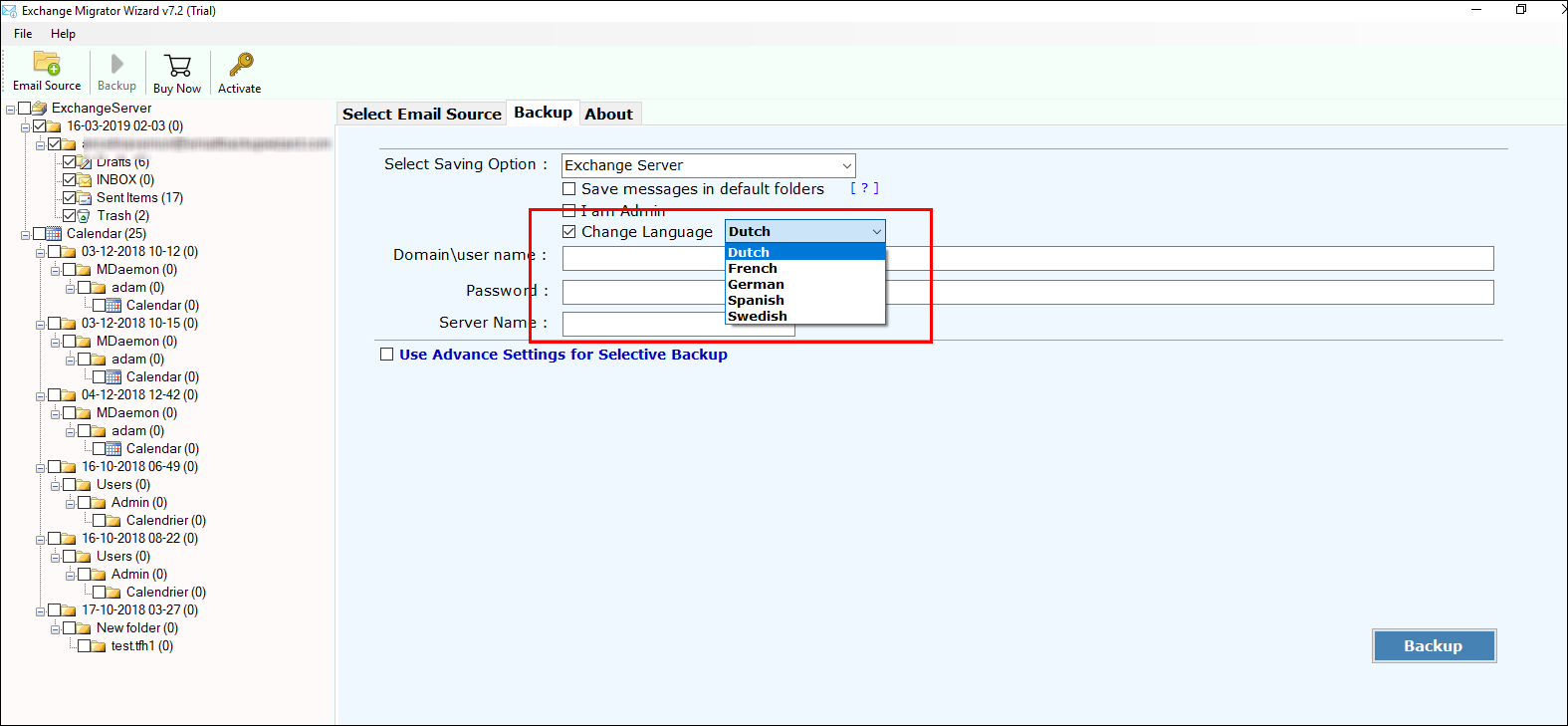Uncheck the 16-03-2019 02-03 checkbox
This screenshot has width=1568, height=726.
(40, 125)
